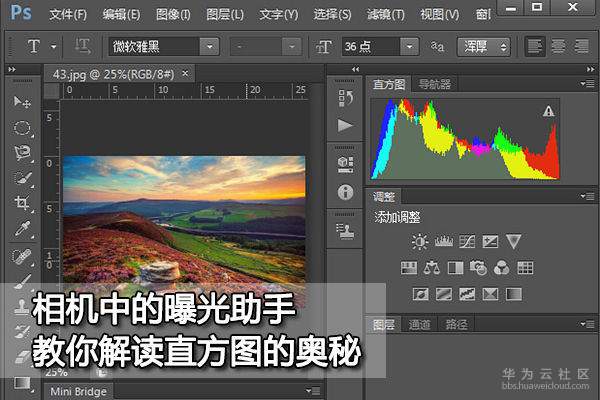Image resolution: width=600 pixels, height=400 pixels.
Task: Open the font style dropdown
Action: tap(291, 47)
